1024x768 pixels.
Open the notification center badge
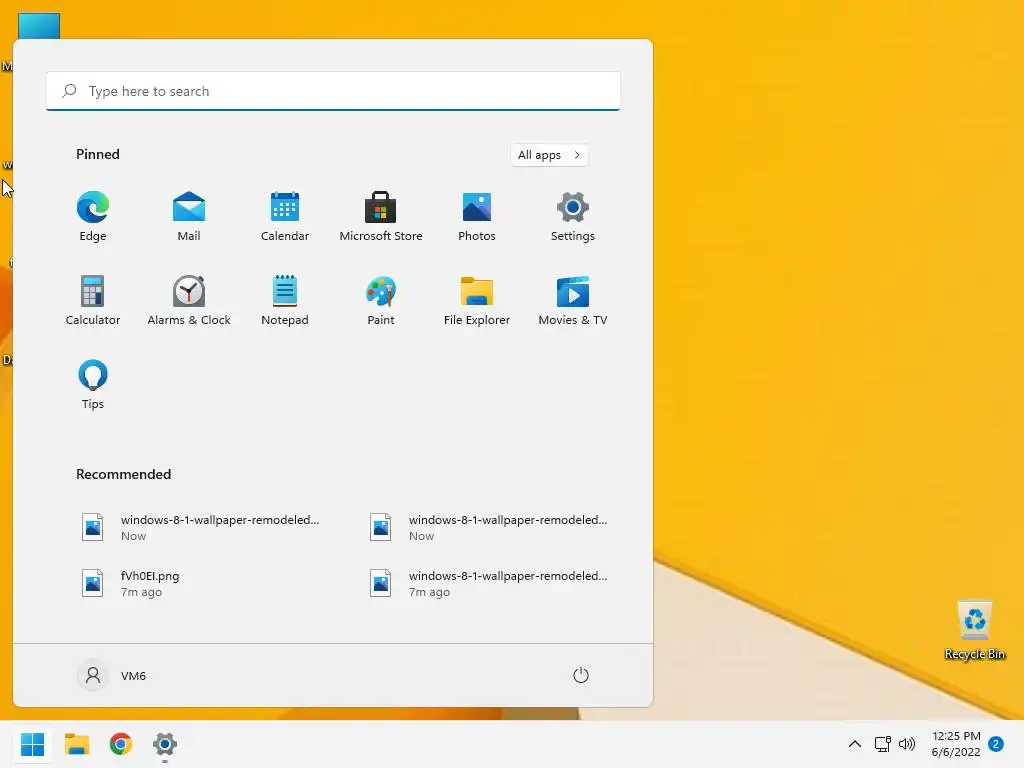point(996,744)
